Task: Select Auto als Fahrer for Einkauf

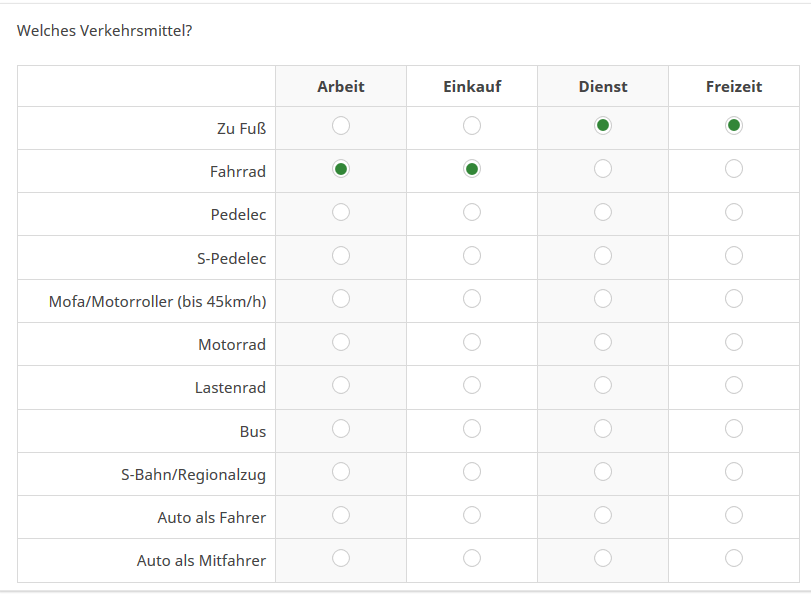Action: 472,515
